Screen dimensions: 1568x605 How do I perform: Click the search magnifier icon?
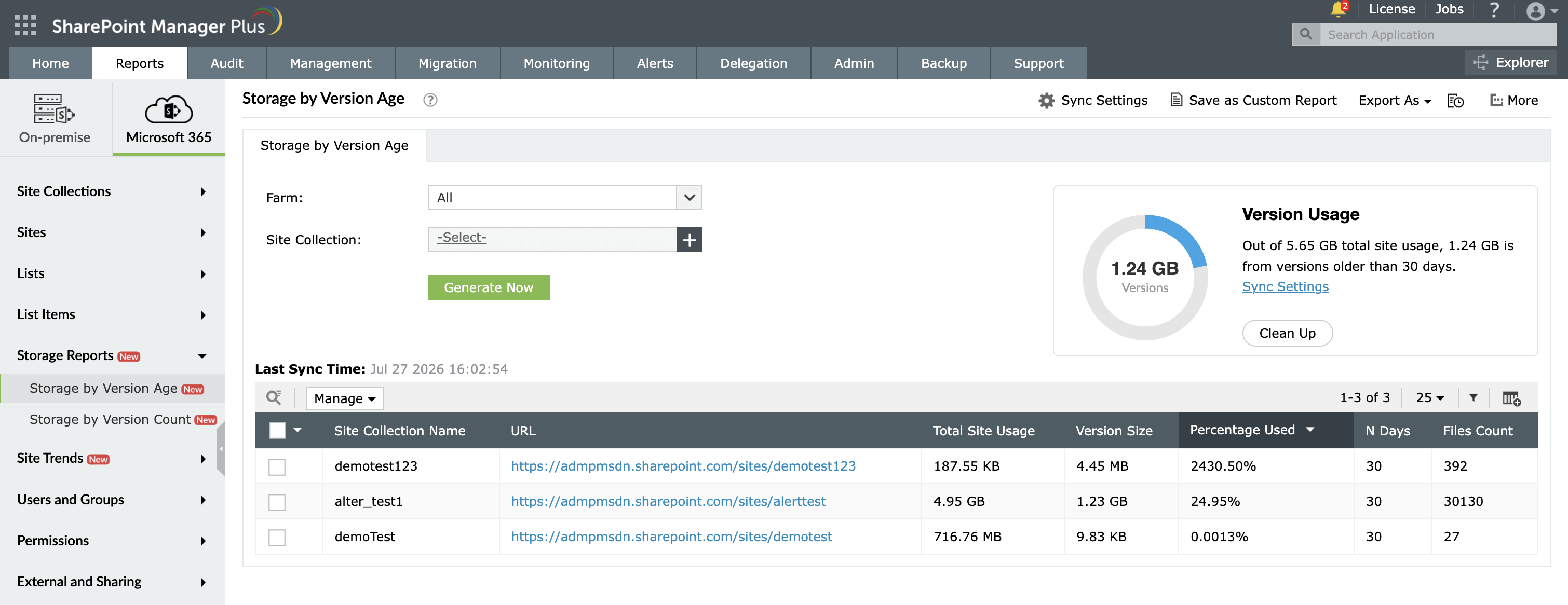[1306, 35]
